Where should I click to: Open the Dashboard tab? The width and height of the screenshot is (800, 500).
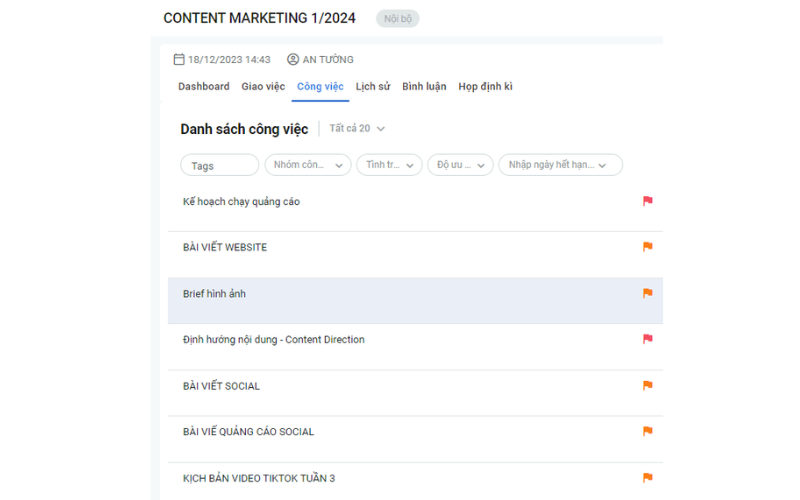[x=204, y=86]
